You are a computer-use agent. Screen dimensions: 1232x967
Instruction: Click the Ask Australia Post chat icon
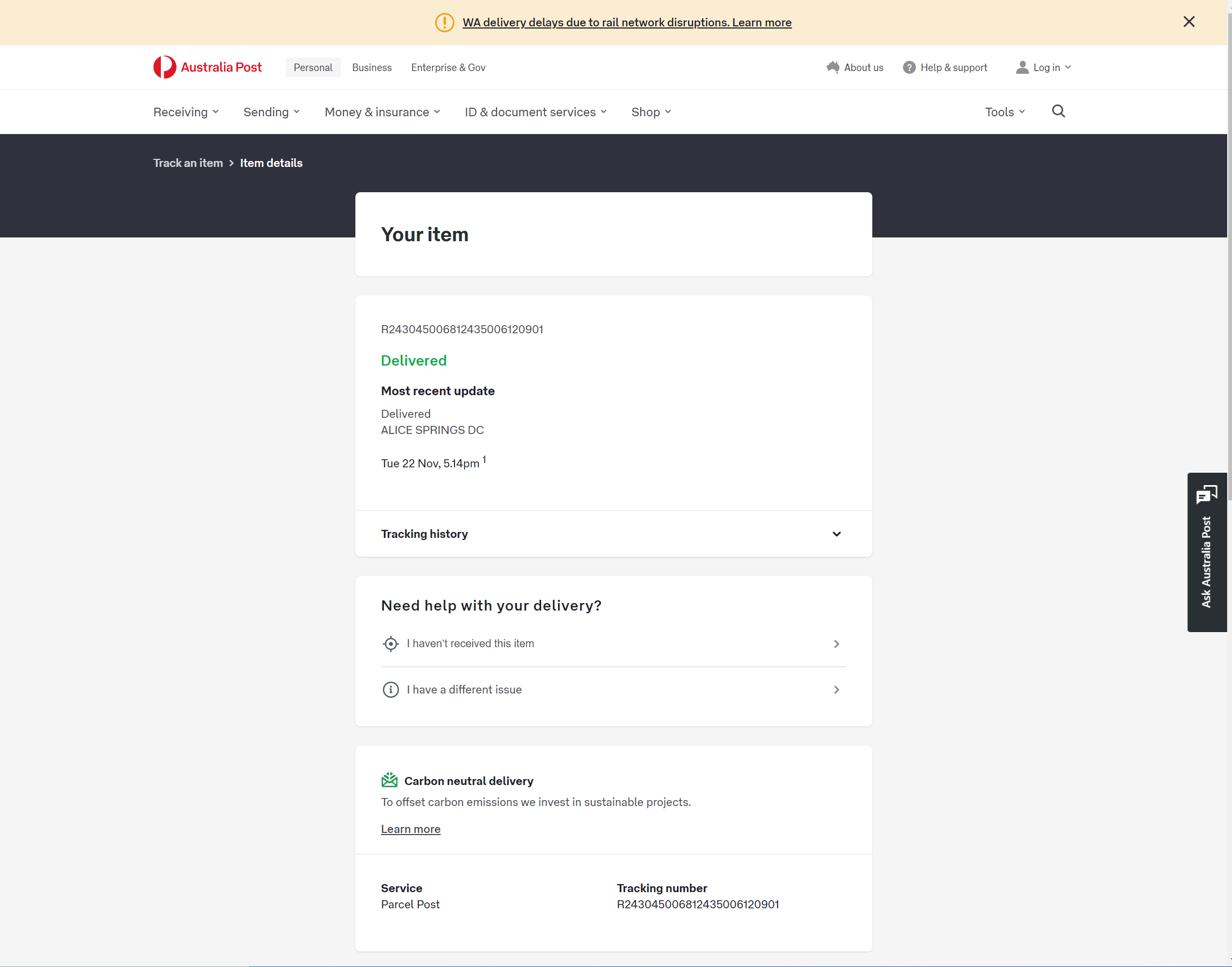tap(1206, 495)
